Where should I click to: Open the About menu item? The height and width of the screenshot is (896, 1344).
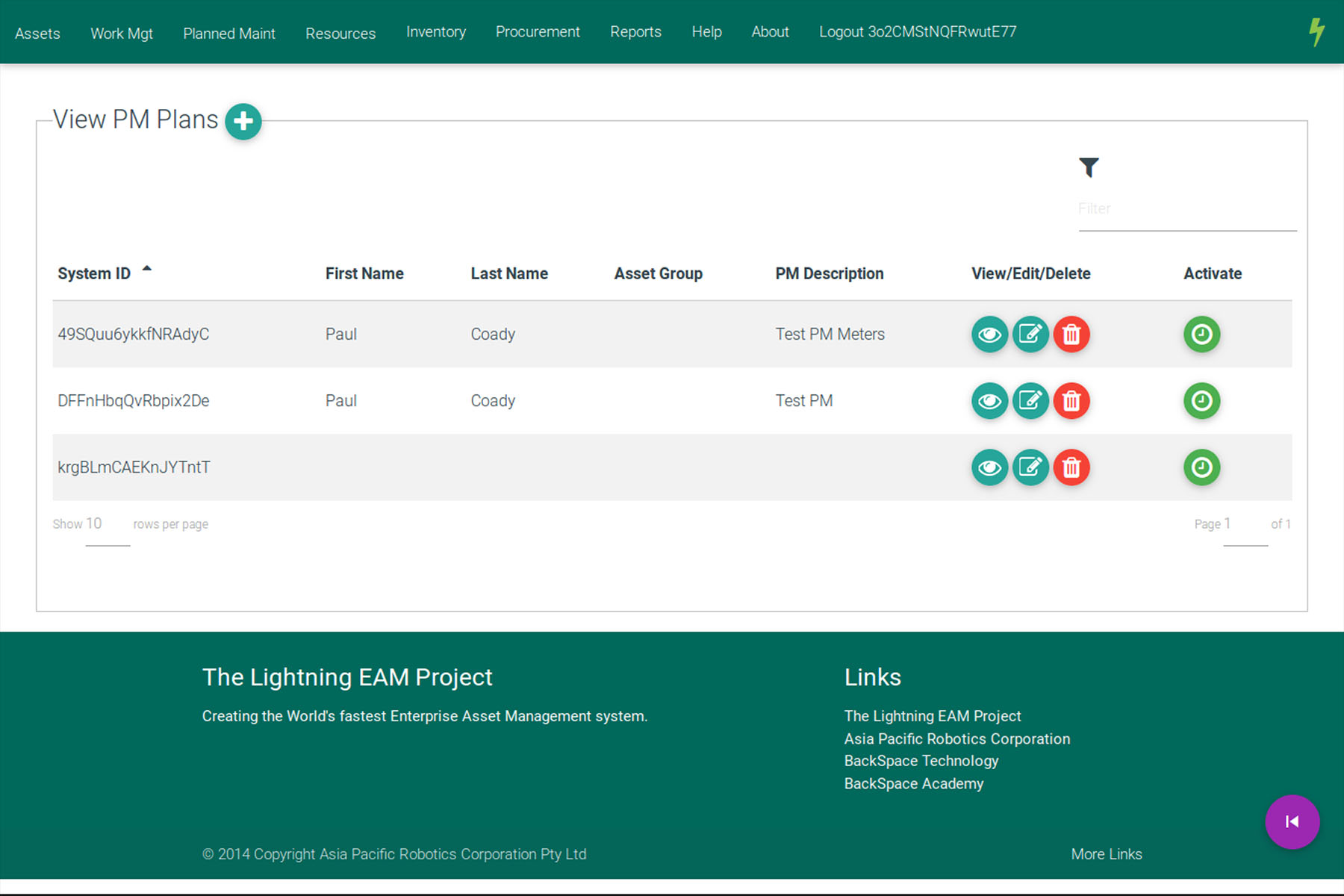(770, 32)
